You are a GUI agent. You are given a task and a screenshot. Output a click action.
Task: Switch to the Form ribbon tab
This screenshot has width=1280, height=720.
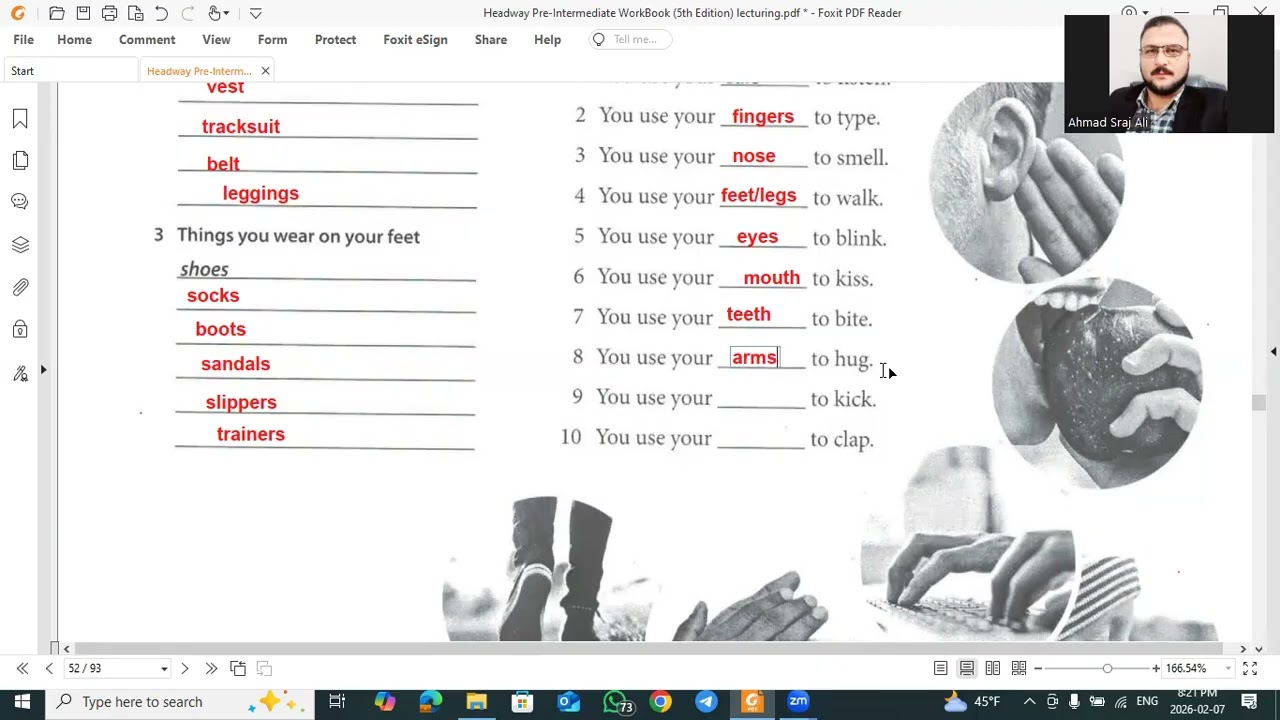[272, 40]
